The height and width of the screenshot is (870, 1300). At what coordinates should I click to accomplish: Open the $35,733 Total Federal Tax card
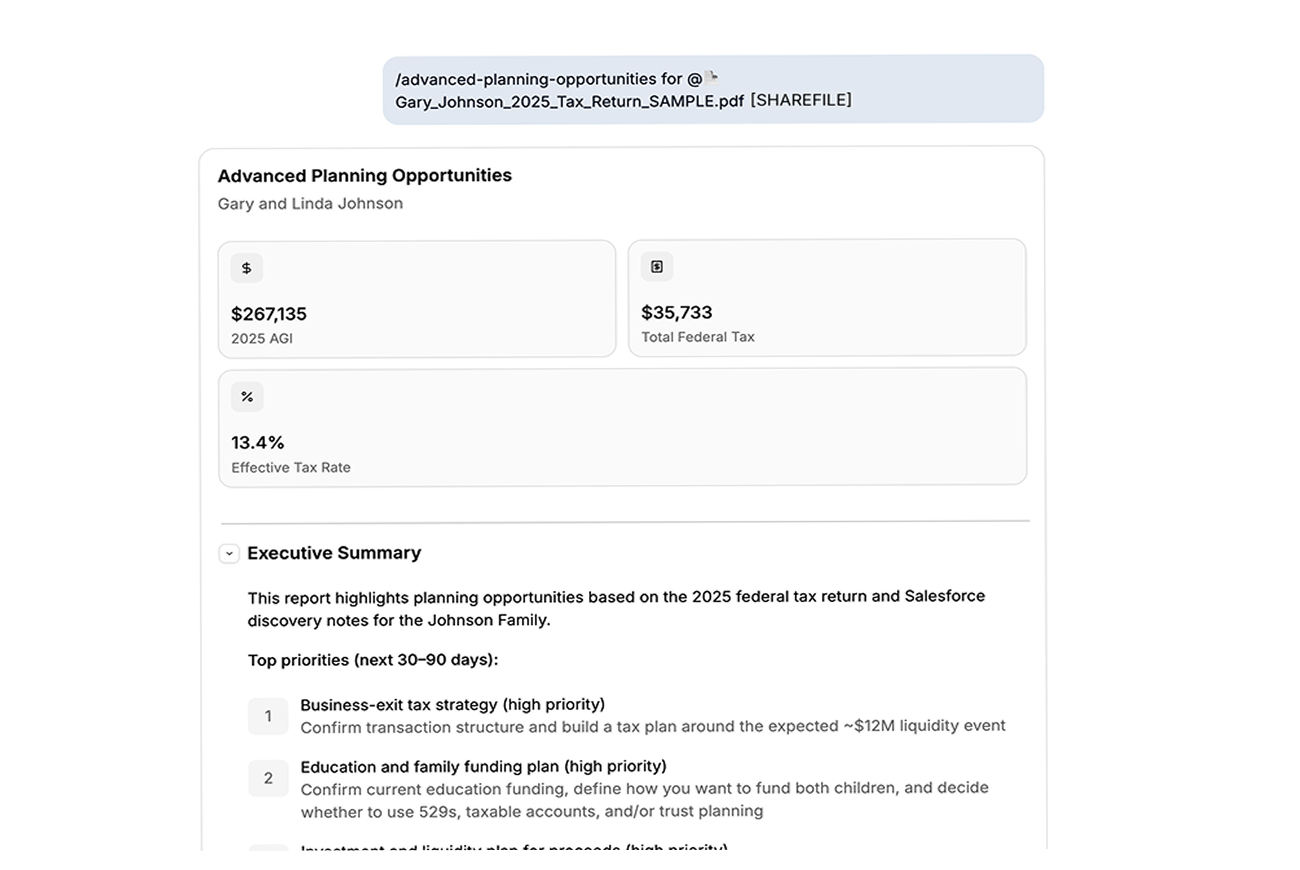pyautogui.click(x=827, y=297)
